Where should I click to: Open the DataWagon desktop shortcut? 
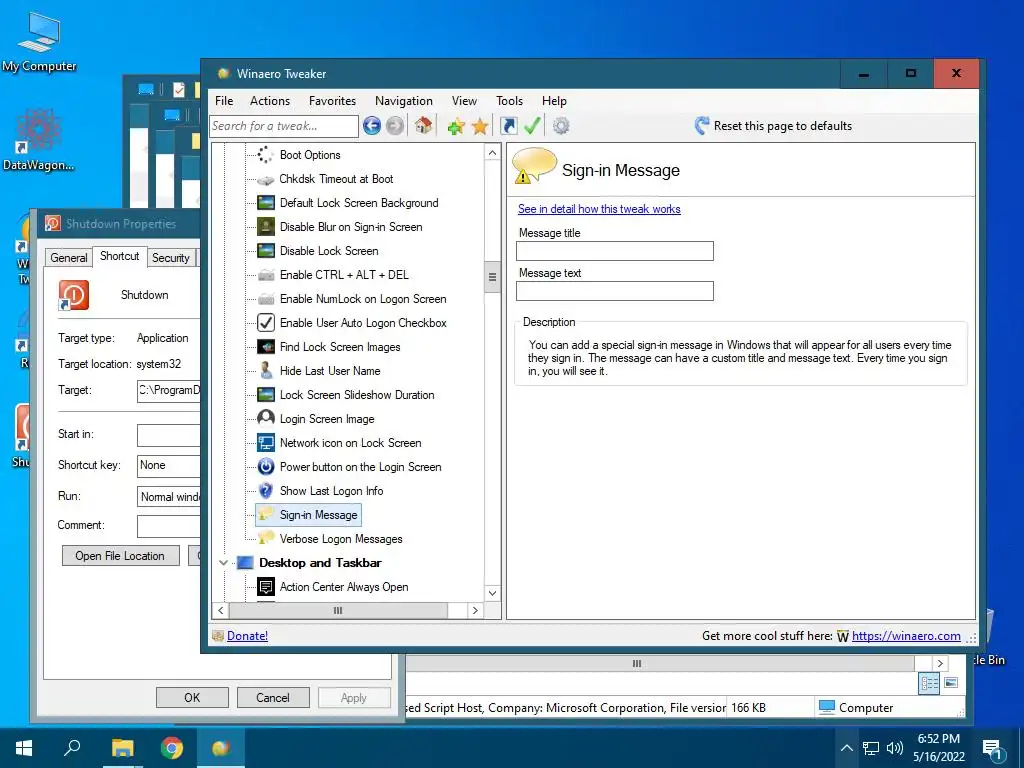pyautogui.click(x=38, y=140)
